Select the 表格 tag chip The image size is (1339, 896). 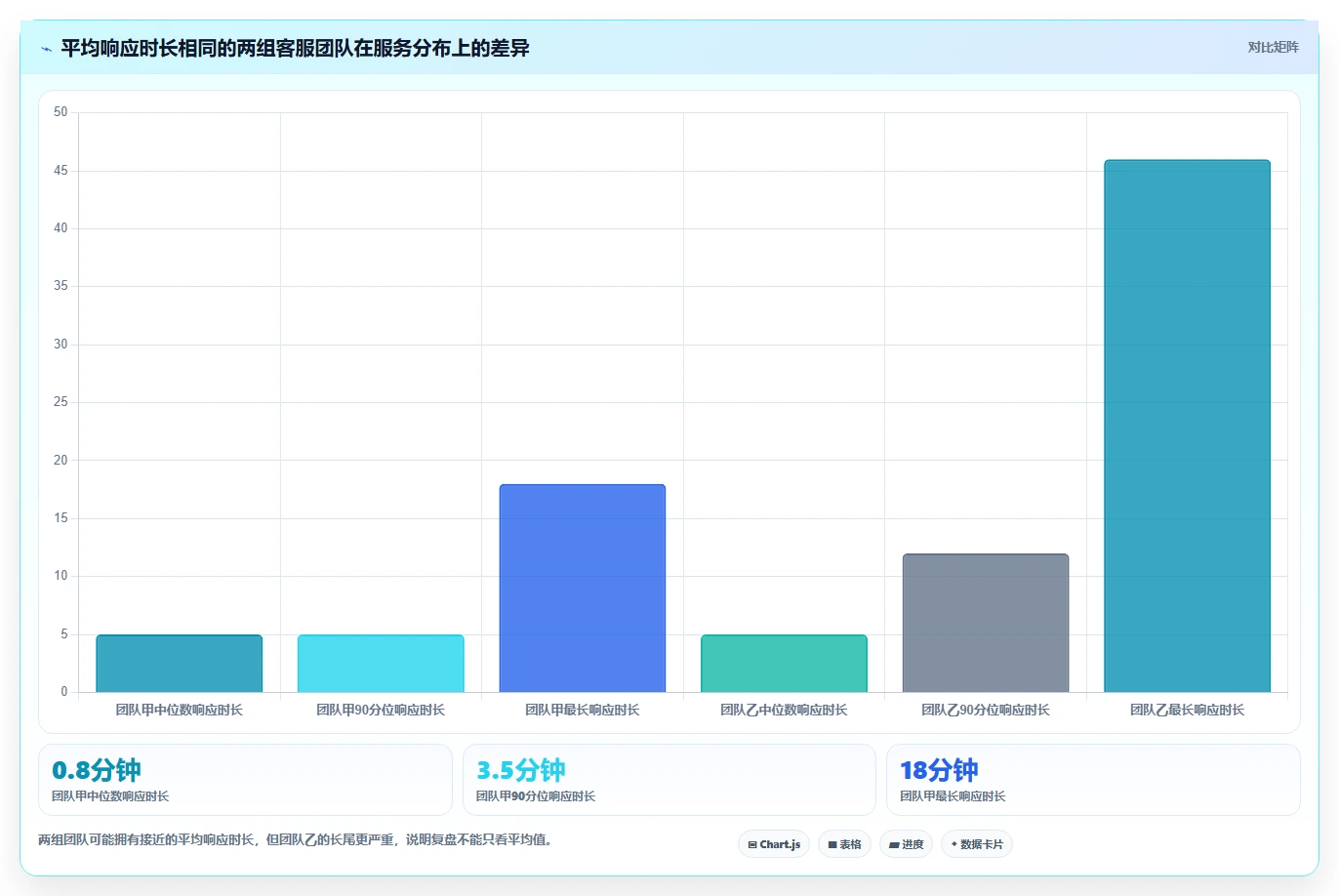(x=844, y=844)
